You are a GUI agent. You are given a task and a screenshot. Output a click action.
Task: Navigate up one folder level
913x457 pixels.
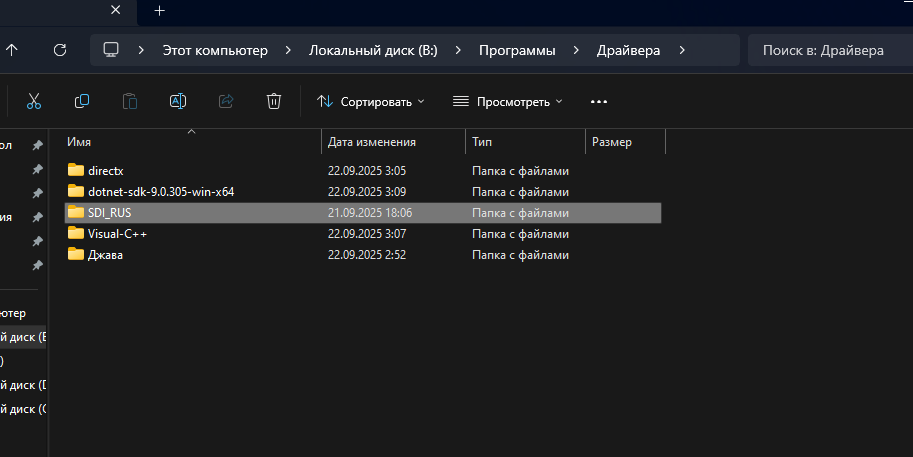pyautogui.click(x=12, y=50)
